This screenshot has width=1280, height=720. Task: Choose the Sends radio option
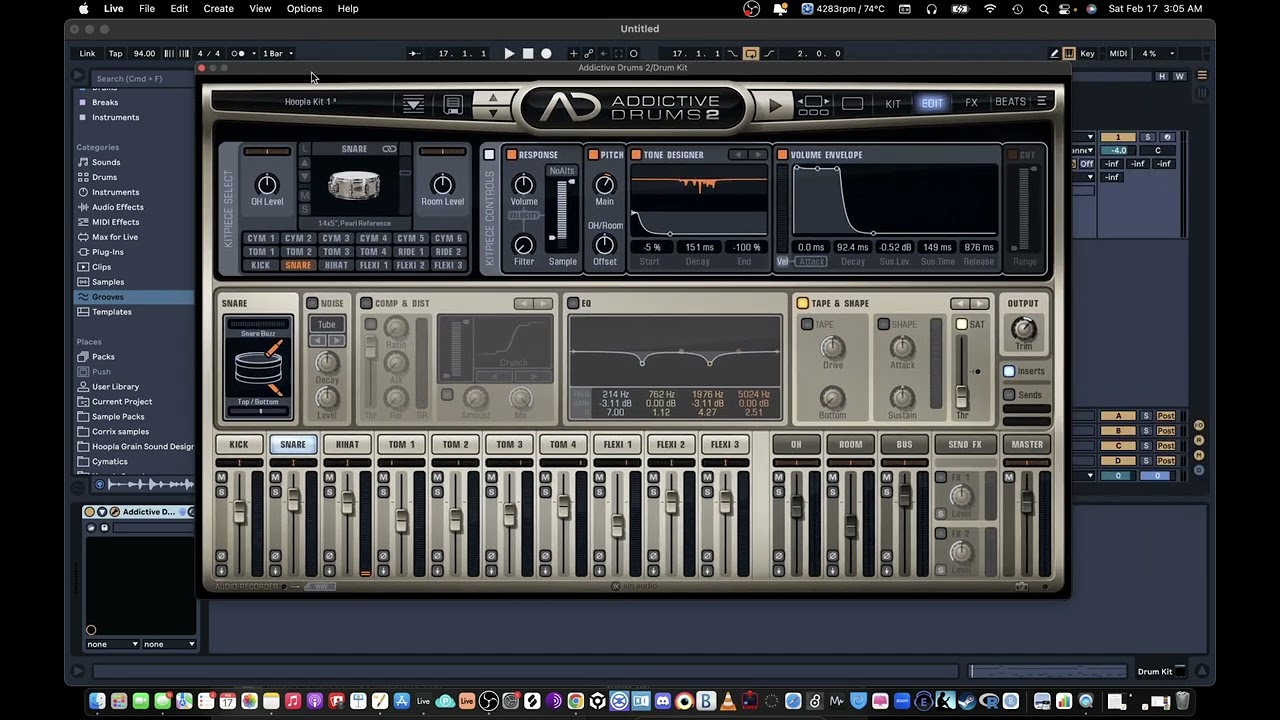click(x=1009, y=395)
